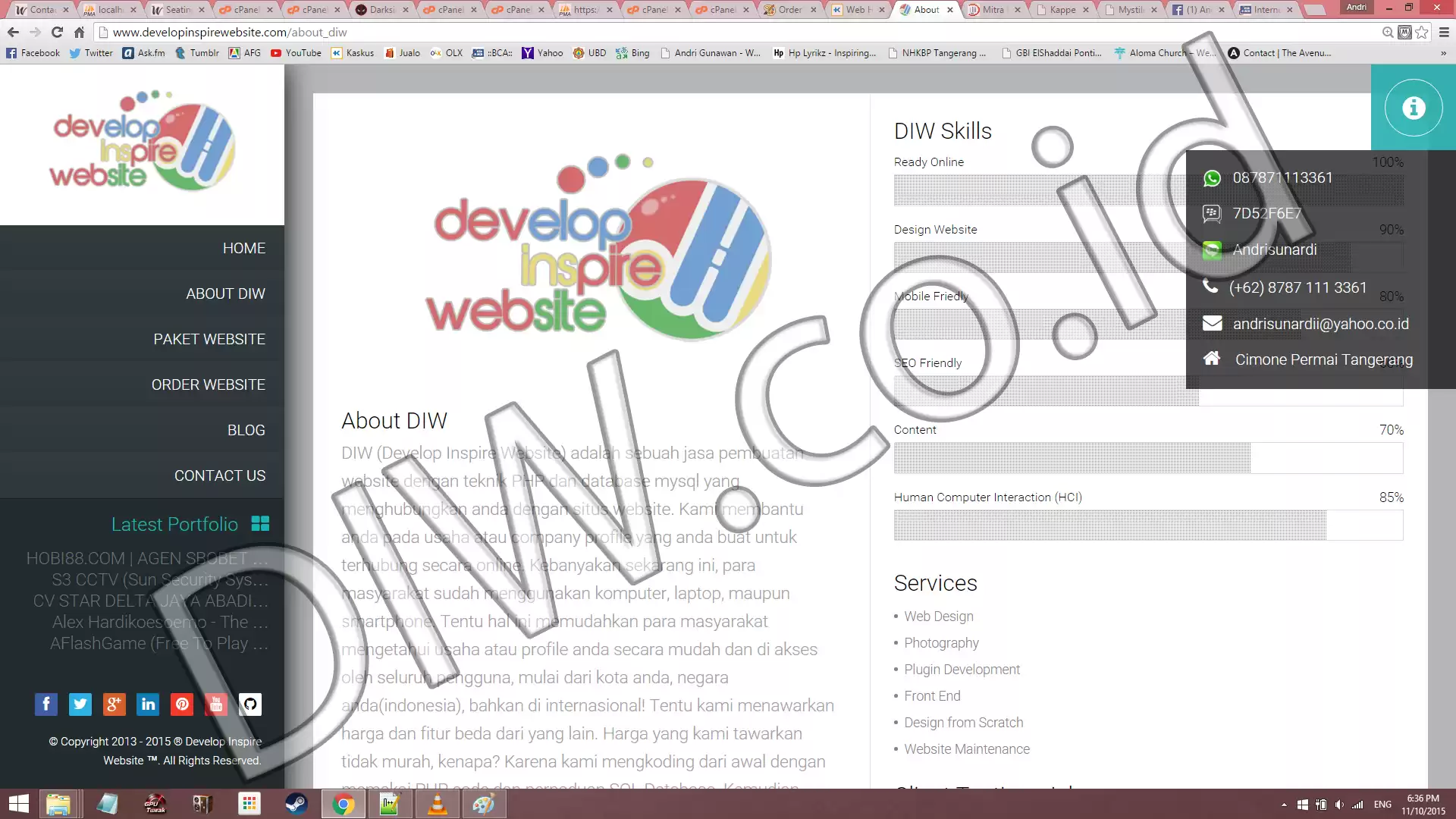The image size is (1456, 819).
Task: Show more bookmarks with the double chevron
Action: tap(1443, 53)
